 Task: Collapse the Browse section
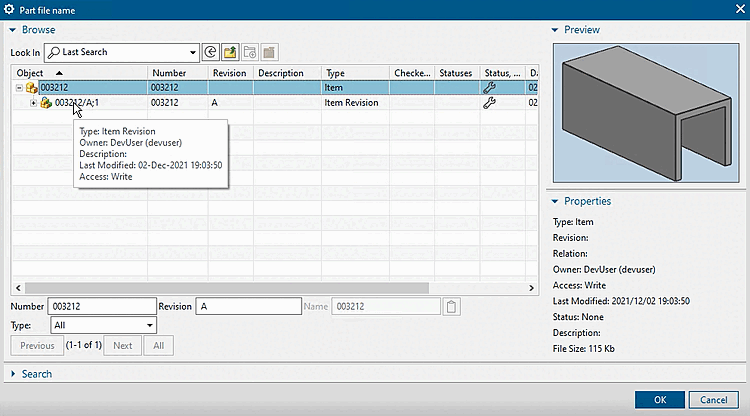coord(13,30)
